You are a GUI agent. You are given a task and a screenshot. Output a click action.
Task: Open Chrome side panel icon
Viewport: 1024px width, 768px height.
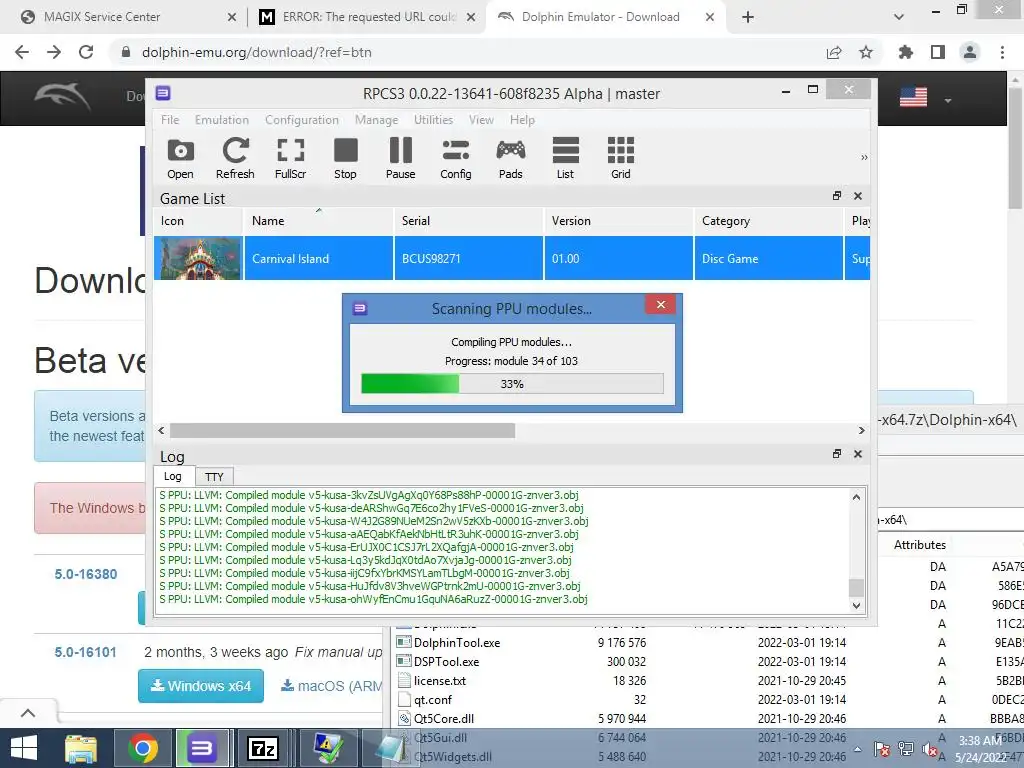click(938, 52)
